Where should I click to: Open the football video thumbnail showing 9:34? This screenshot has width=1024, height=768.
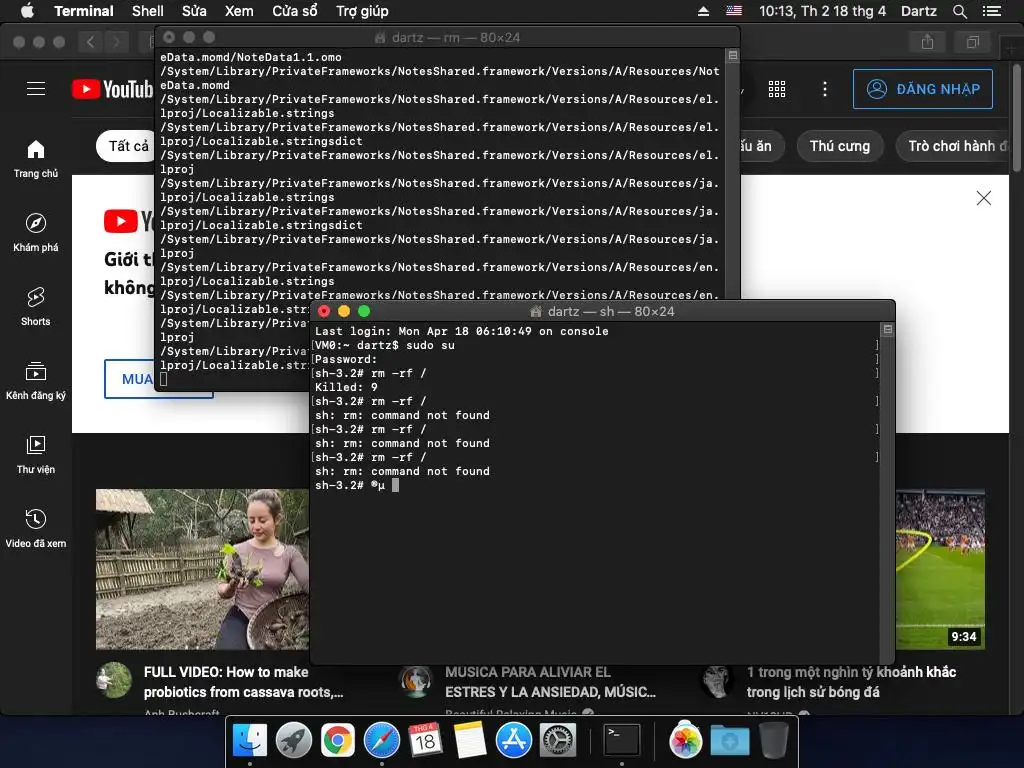(940, 569)
